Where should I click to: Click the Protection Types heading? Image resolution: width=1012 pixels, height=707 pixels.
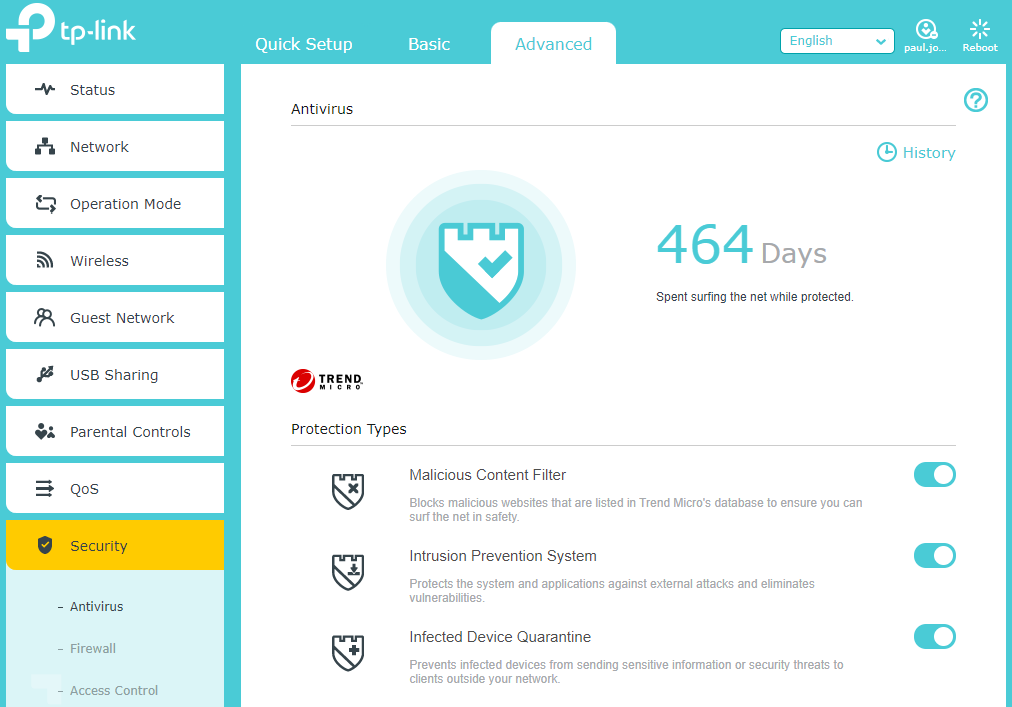(x=349, y=429)
